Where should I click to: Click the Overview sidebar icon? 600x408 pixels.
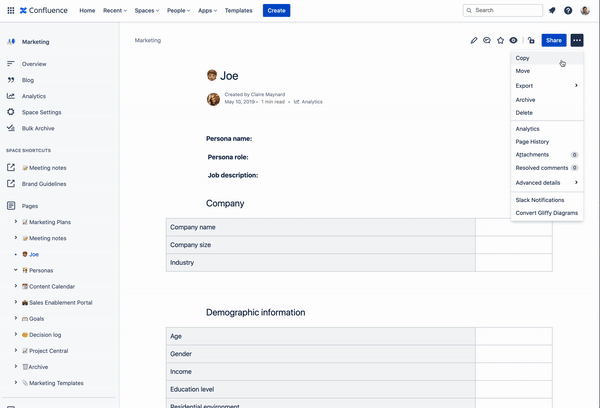(x=11, y=64)
